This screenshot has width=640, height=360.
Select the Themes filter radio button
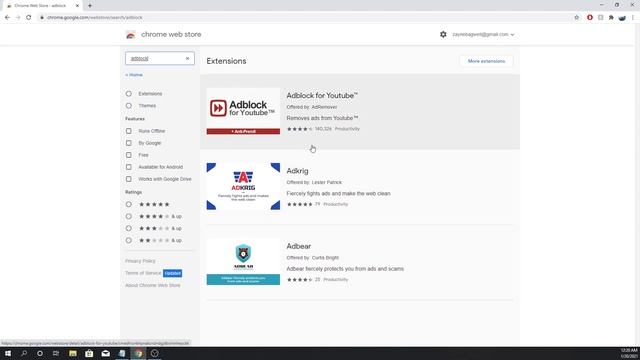[129, 106]
